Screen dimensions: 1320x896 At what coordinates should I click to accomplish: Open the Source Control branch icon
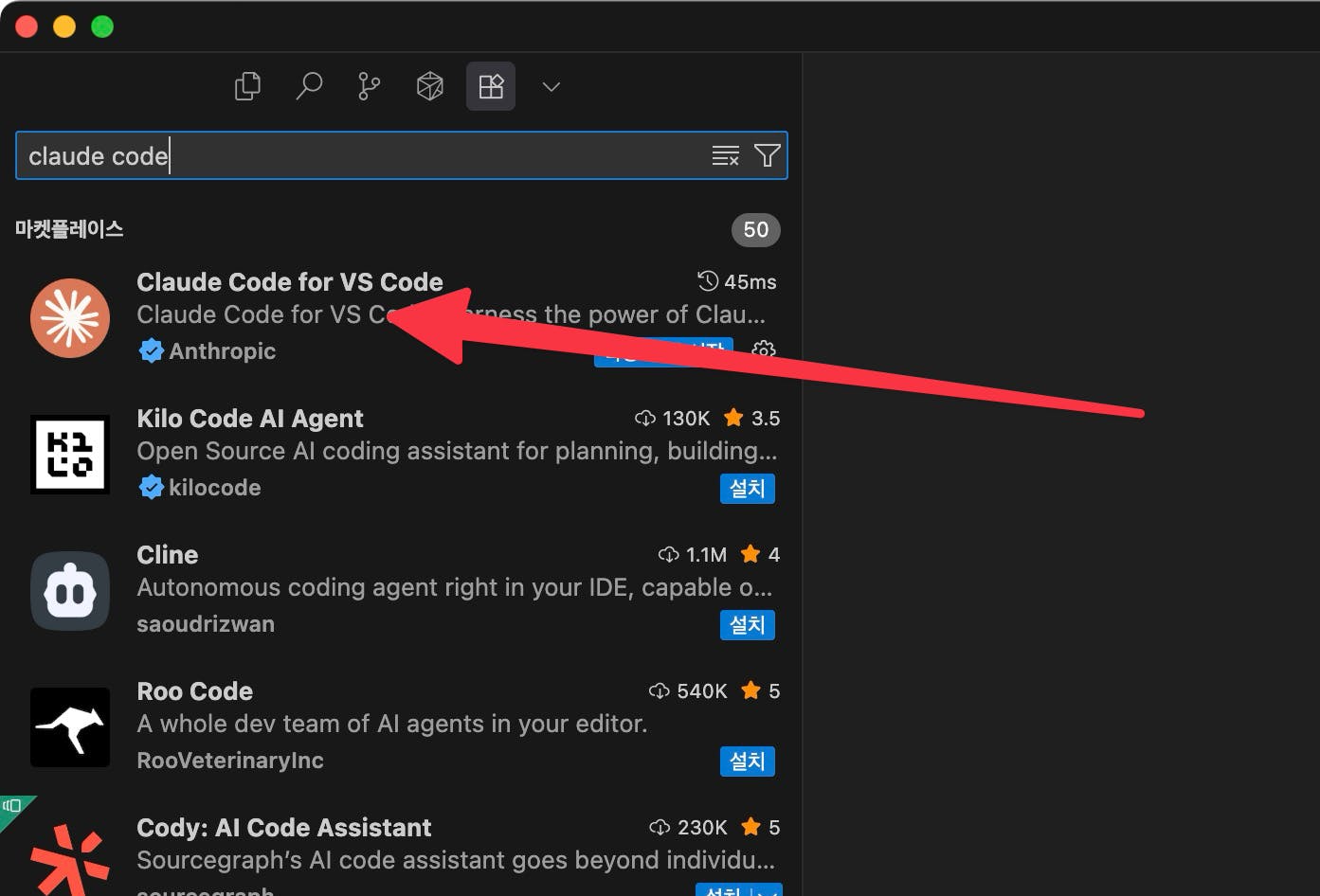coord(370,86)
